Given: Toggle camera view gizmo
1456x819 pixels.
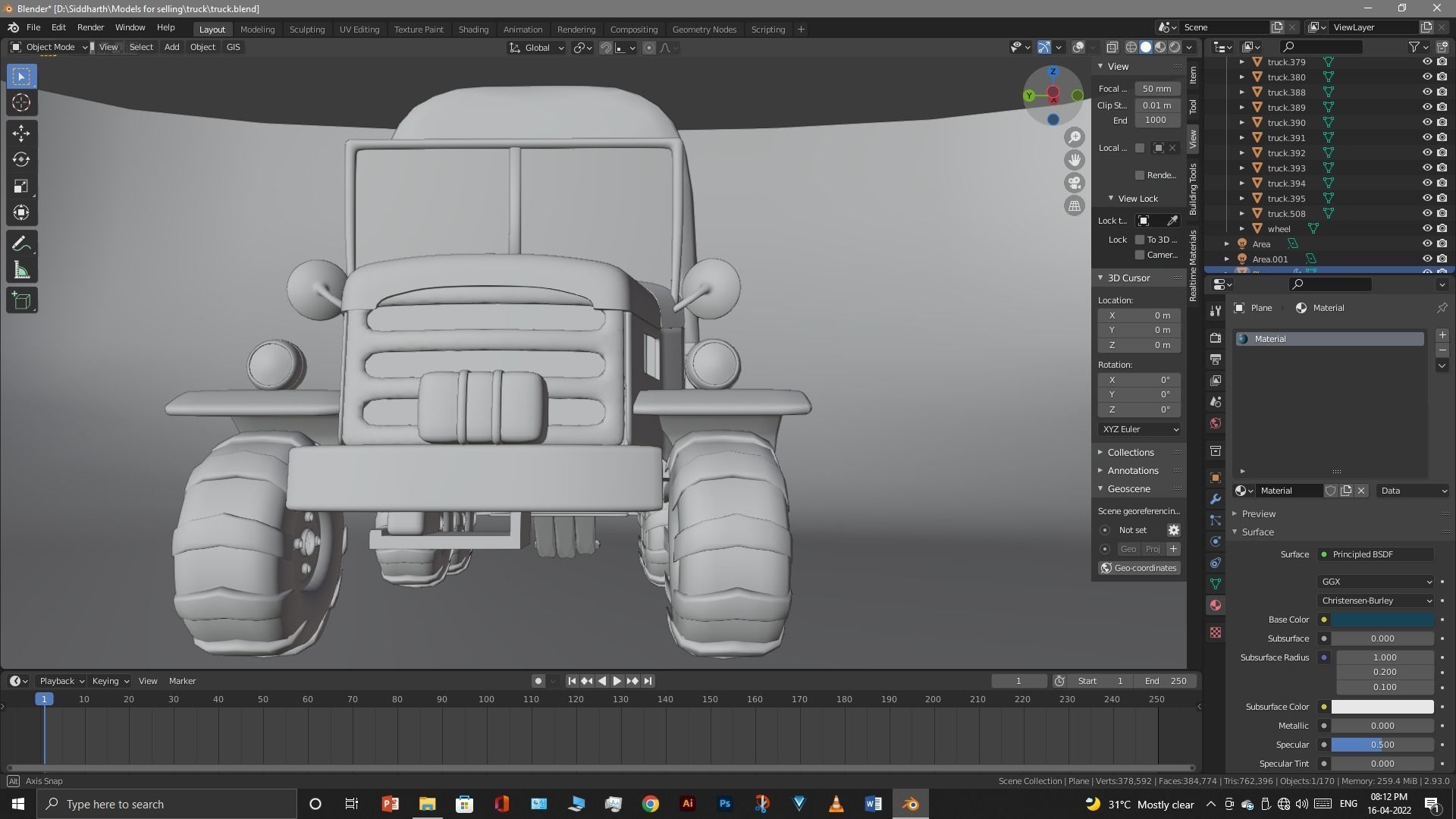Looking at the screenshot, I should [1075, 183].
